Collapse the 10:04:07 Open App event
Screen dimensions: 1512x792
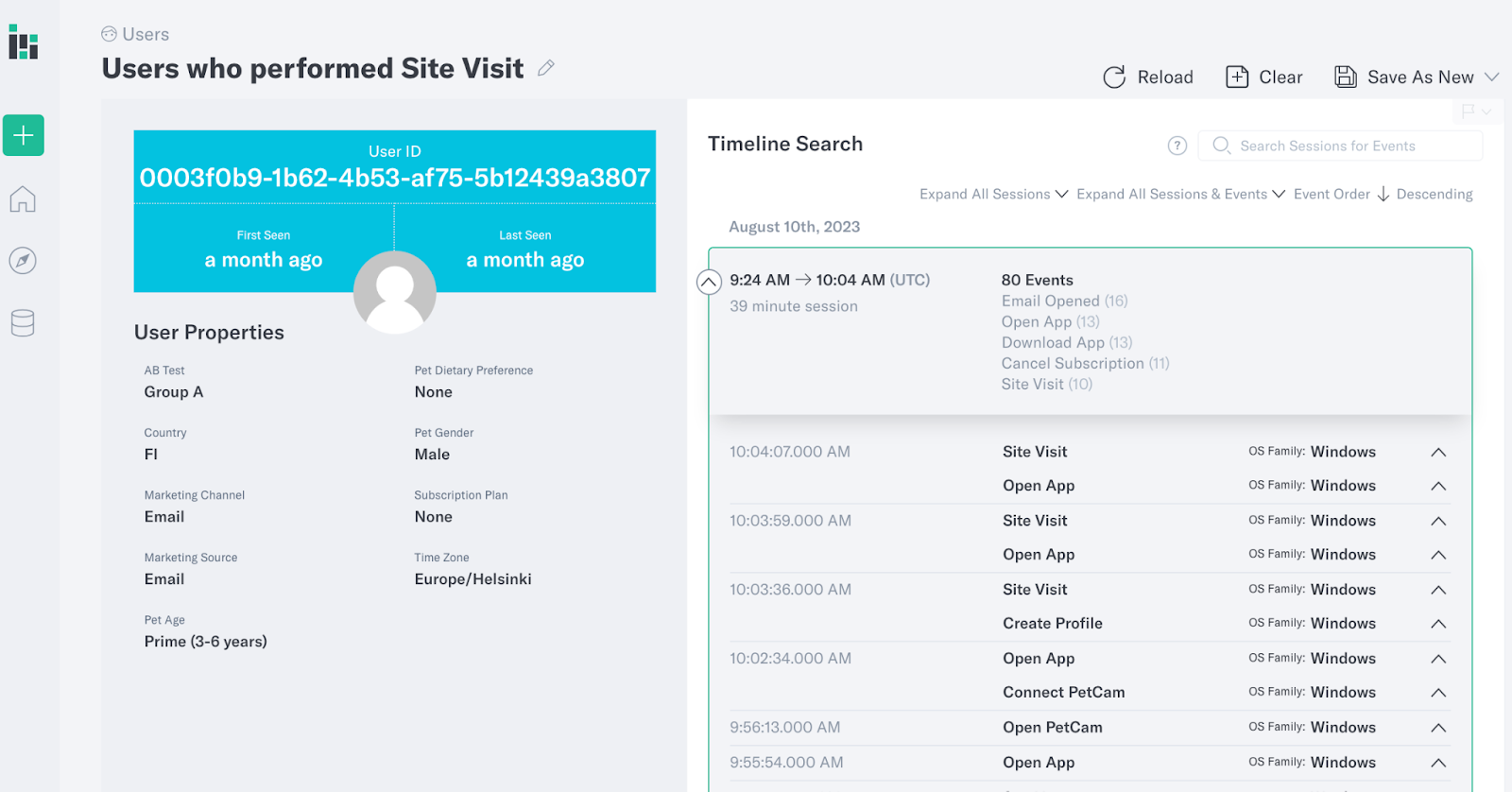click(1438, 486)
